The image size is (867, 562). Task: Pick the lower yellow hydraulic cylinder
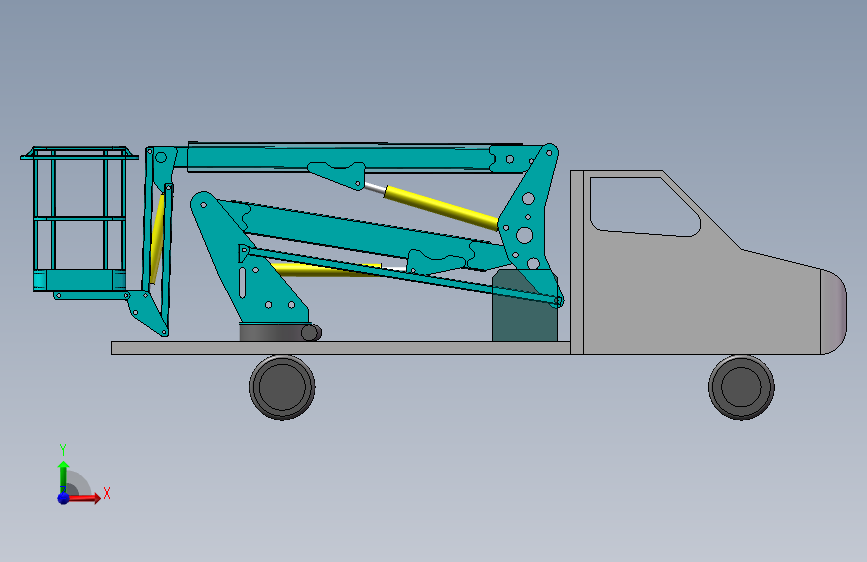[326, 269]
